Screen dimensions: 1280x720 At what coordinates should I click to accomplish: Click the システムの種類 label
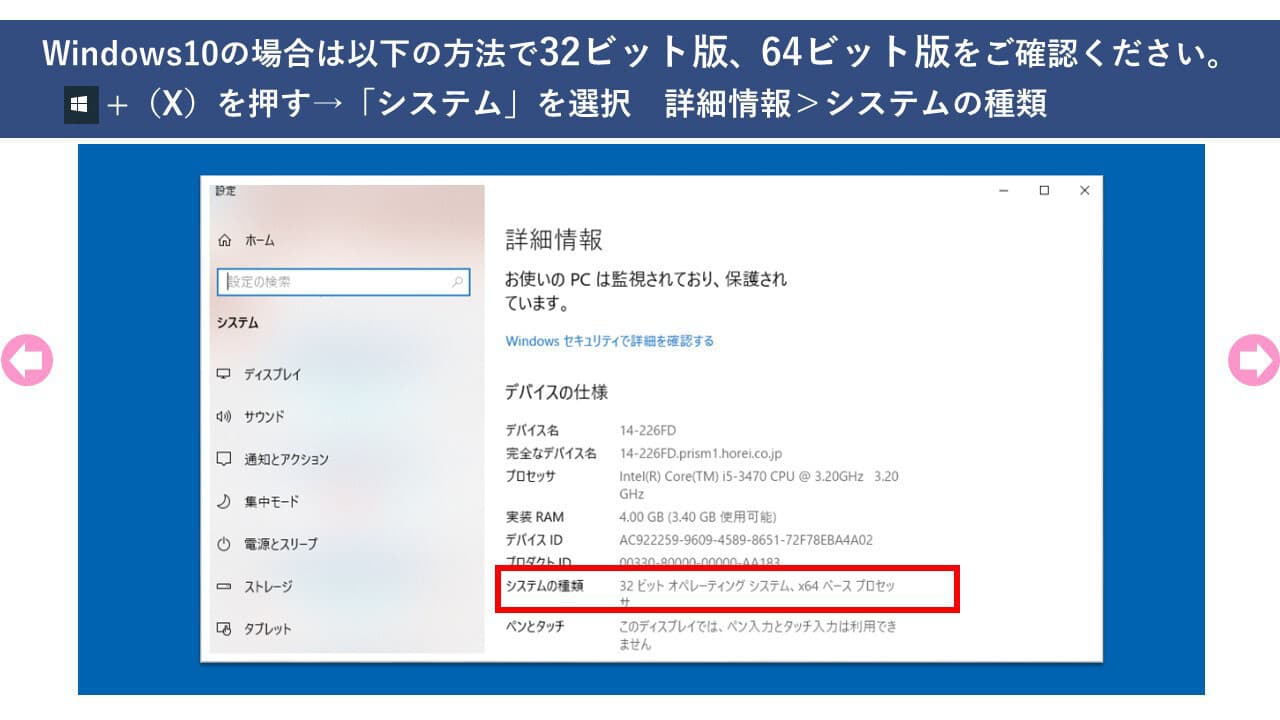point(544,587)
